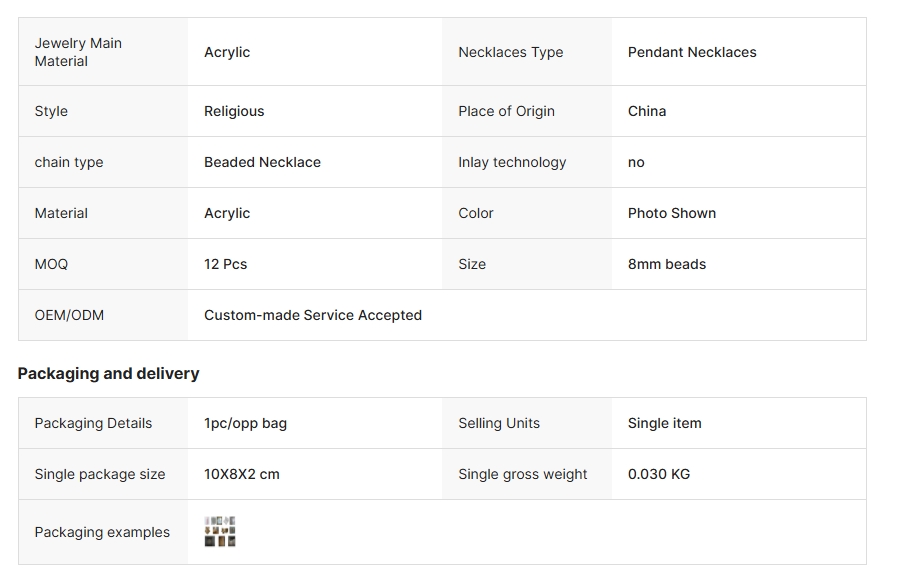Viewport: 913px width, 576px height.
Task: Click the 'Single gross weight' label
Action: pyautogui.click(x=523, y=474)
